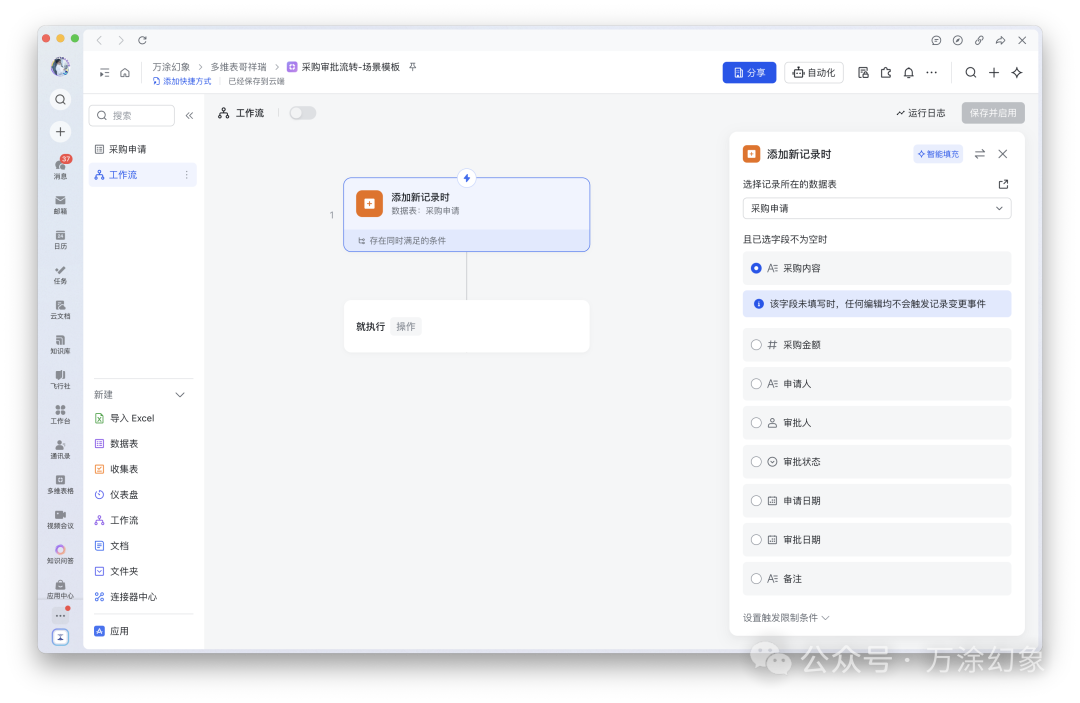Click the 分享 button
Image resolution: width=1080 pixels, height=703 pixels.
(x=749, y=72)
